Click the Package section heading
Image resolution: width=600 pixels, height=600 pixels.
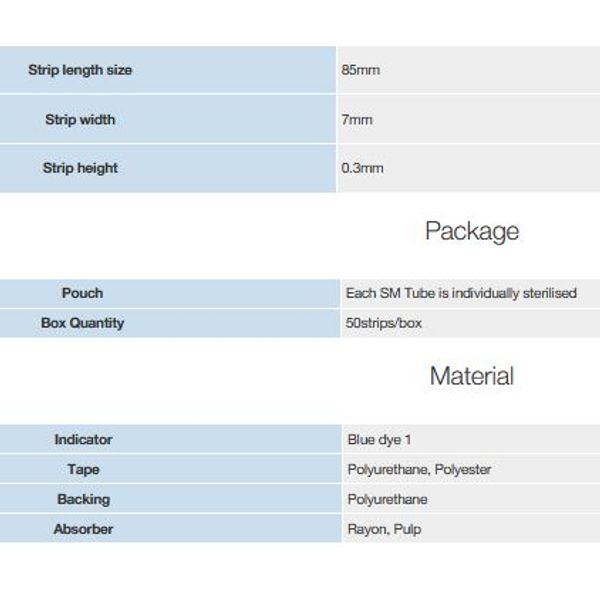(472, 232)
